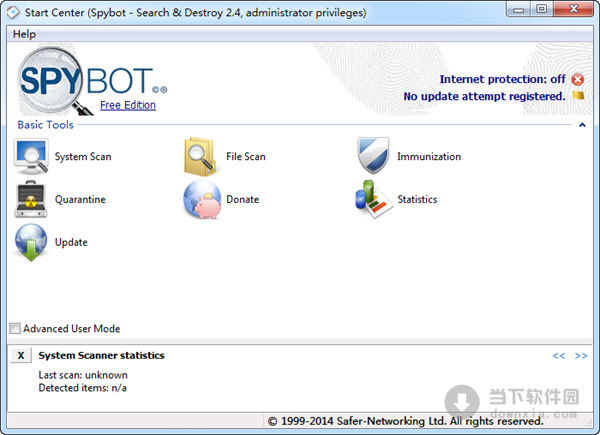Enable Advanced User Mode checkbox
600x435 pixels.
pos(15,328)
